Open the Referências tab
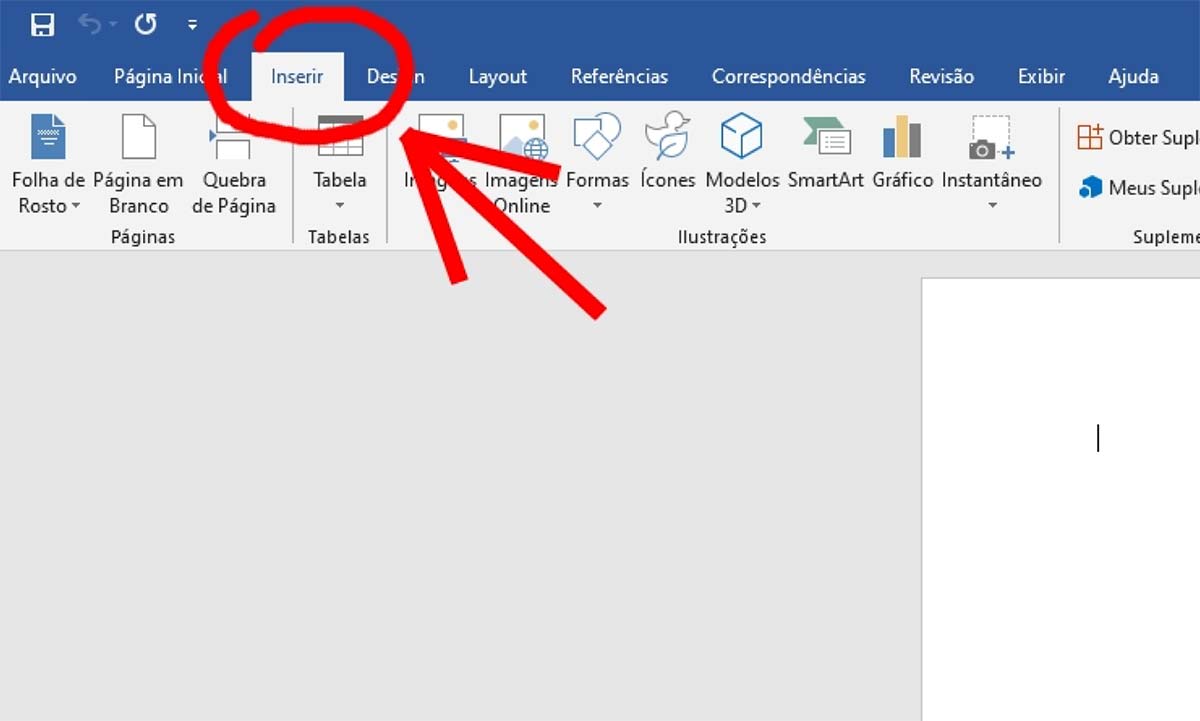This screenshot has width=1200, height=721. [619, 77]
